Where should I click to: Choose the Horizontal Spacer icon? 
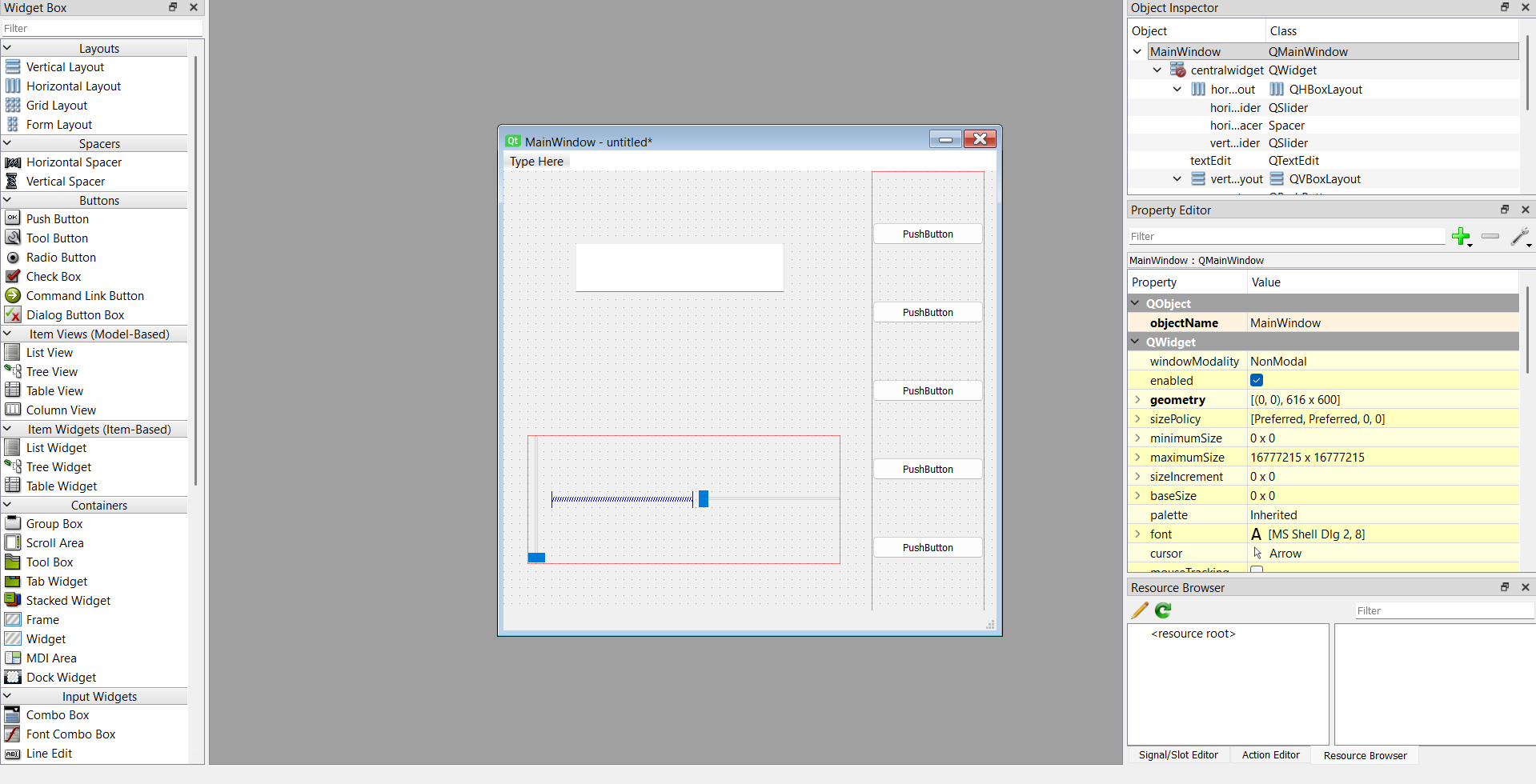pos(13,162)
